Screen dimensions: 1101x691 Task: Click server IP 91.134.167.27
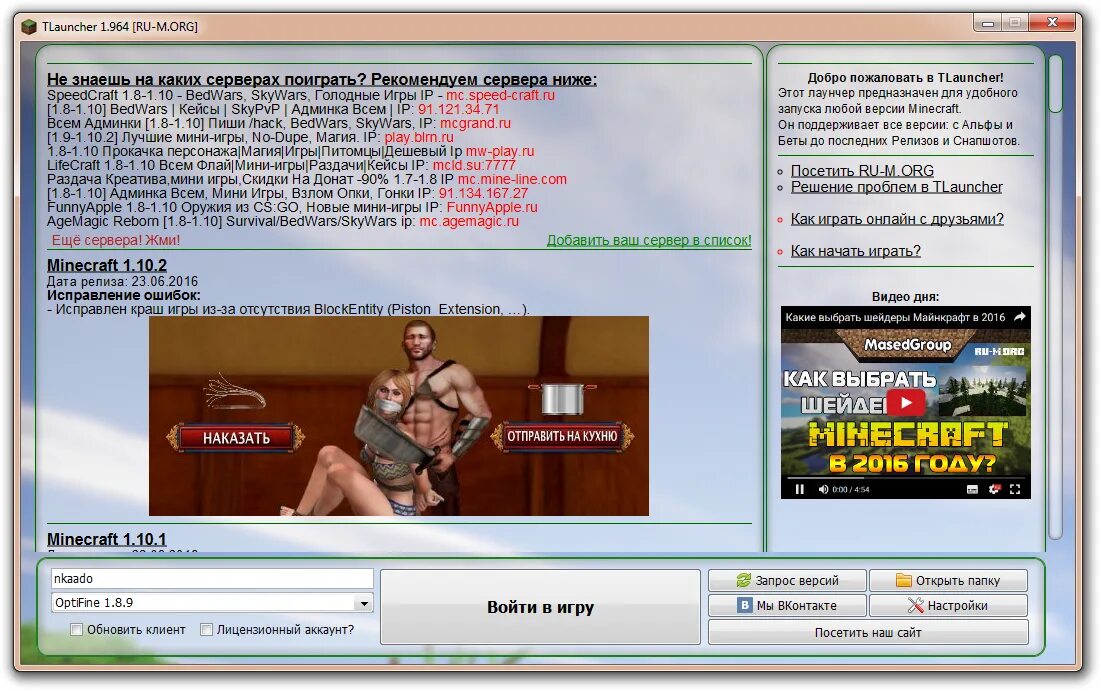tap(483, 193)
